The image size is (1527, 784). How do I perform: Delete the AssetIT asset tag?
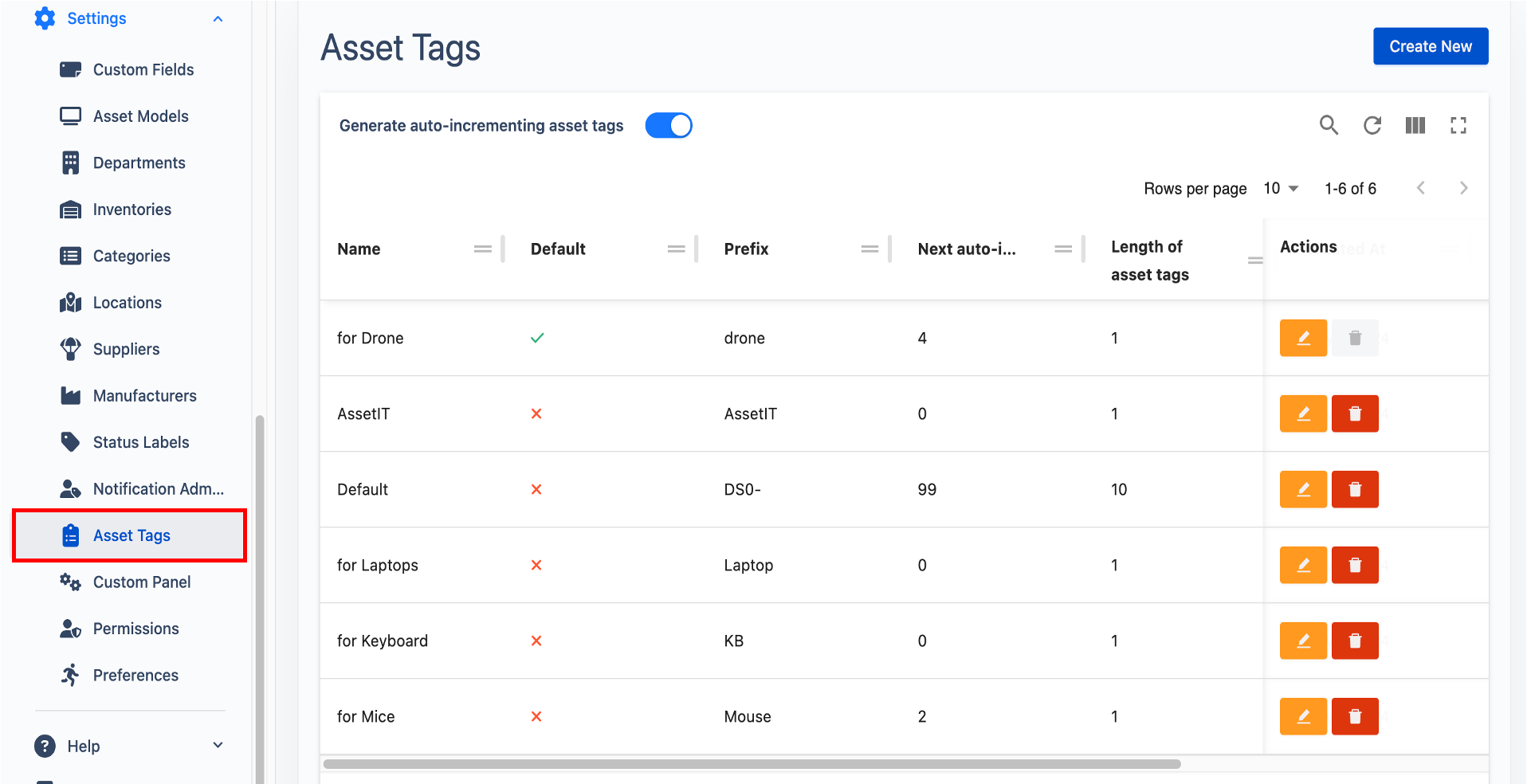pyautogui.click(x=1354, y=414)
